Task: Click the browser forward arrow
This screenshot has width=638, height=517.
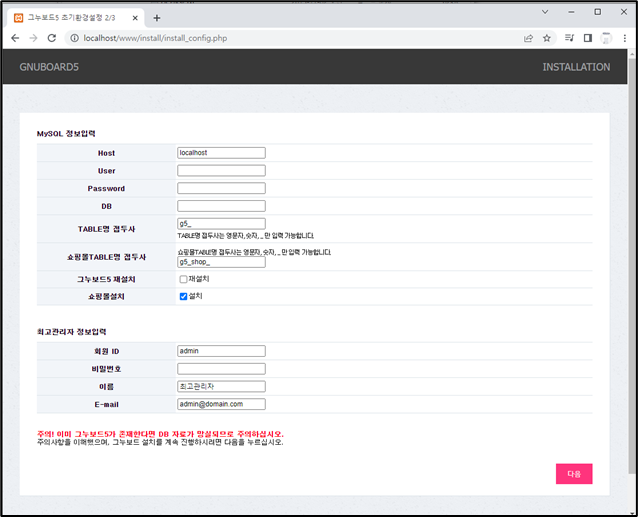Action: pyautogui.click(x=33, y=38)
